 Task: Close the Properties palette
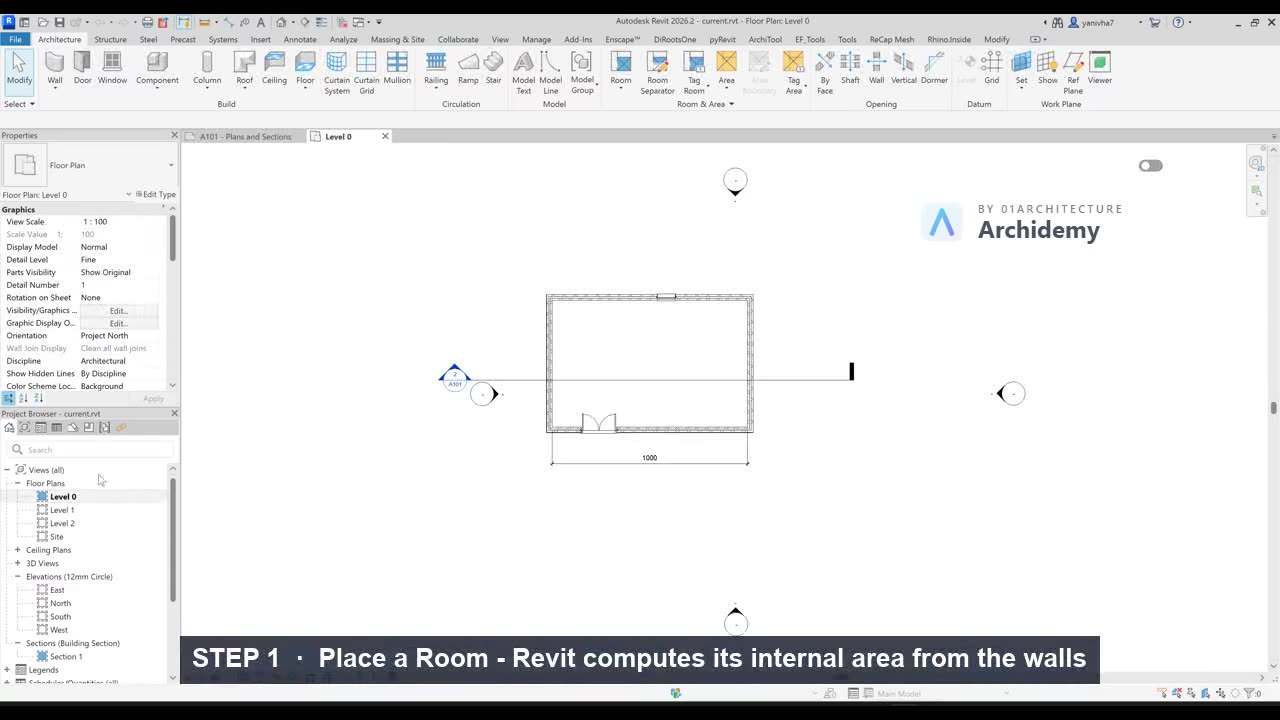[174, 135]
